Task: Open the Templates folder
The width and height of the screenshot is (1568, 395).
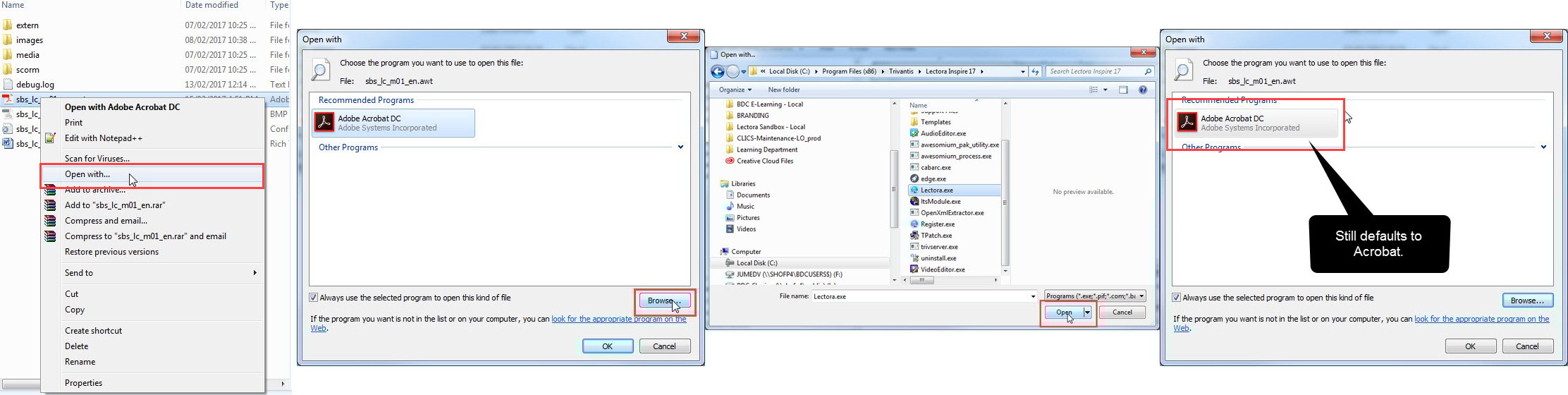Action: [936, 122]
